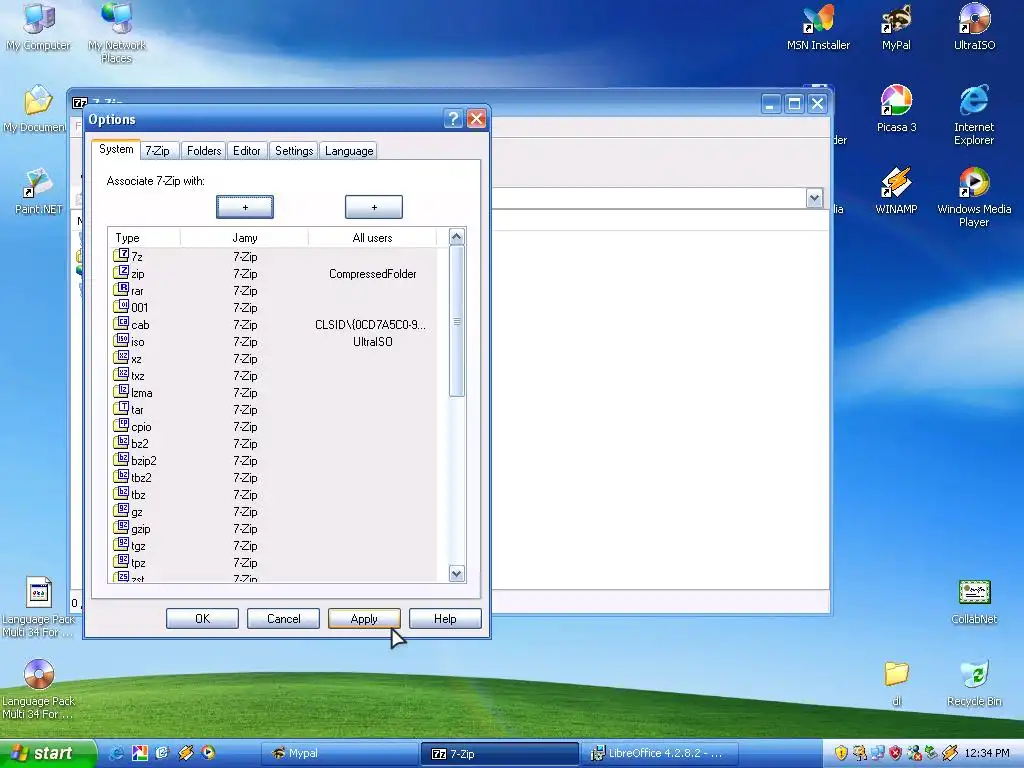Image resolution: width=1024 pixels, height=768 pixels.
Task: Apply the association changes
Action: [364, 618]
